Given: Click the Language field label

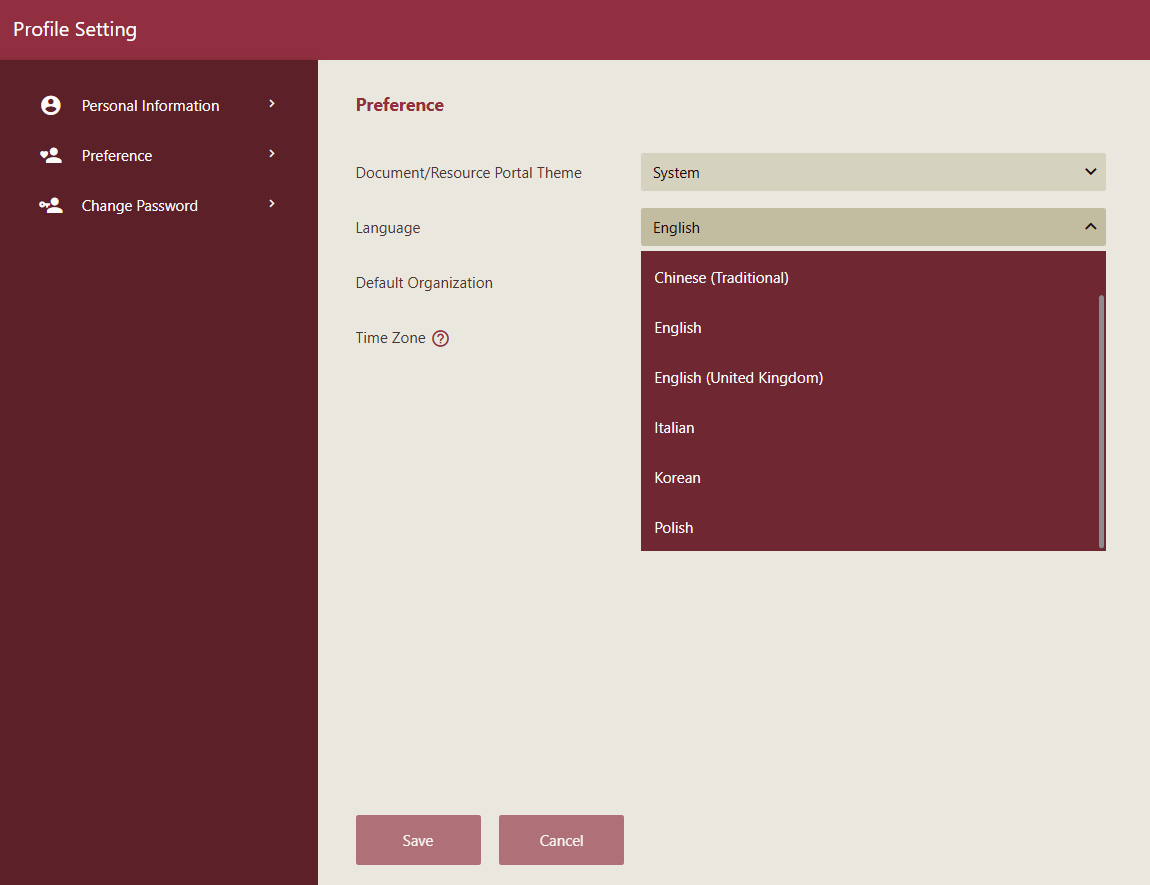Looking at the screenshot, I should pos(388,228).
